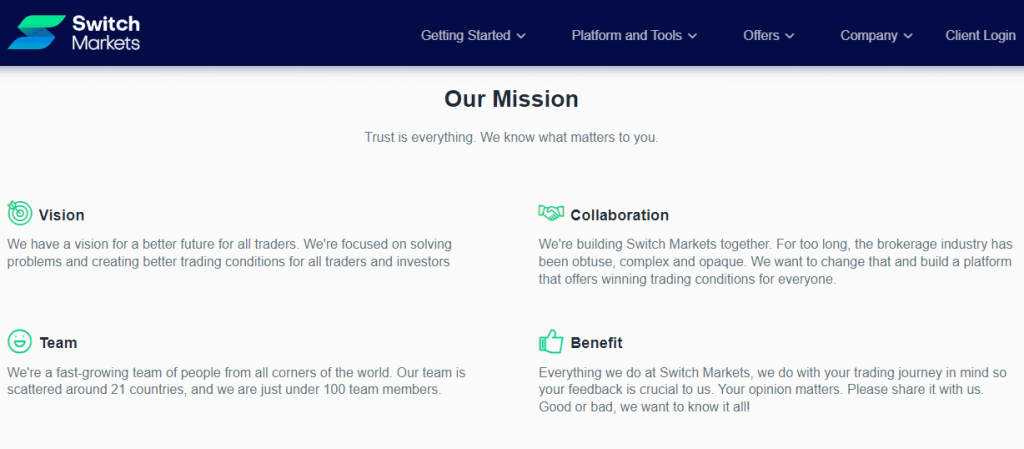Click the Team smiley face icon
Viewport: 1024px width, 449px height.
tap(20, 341)
